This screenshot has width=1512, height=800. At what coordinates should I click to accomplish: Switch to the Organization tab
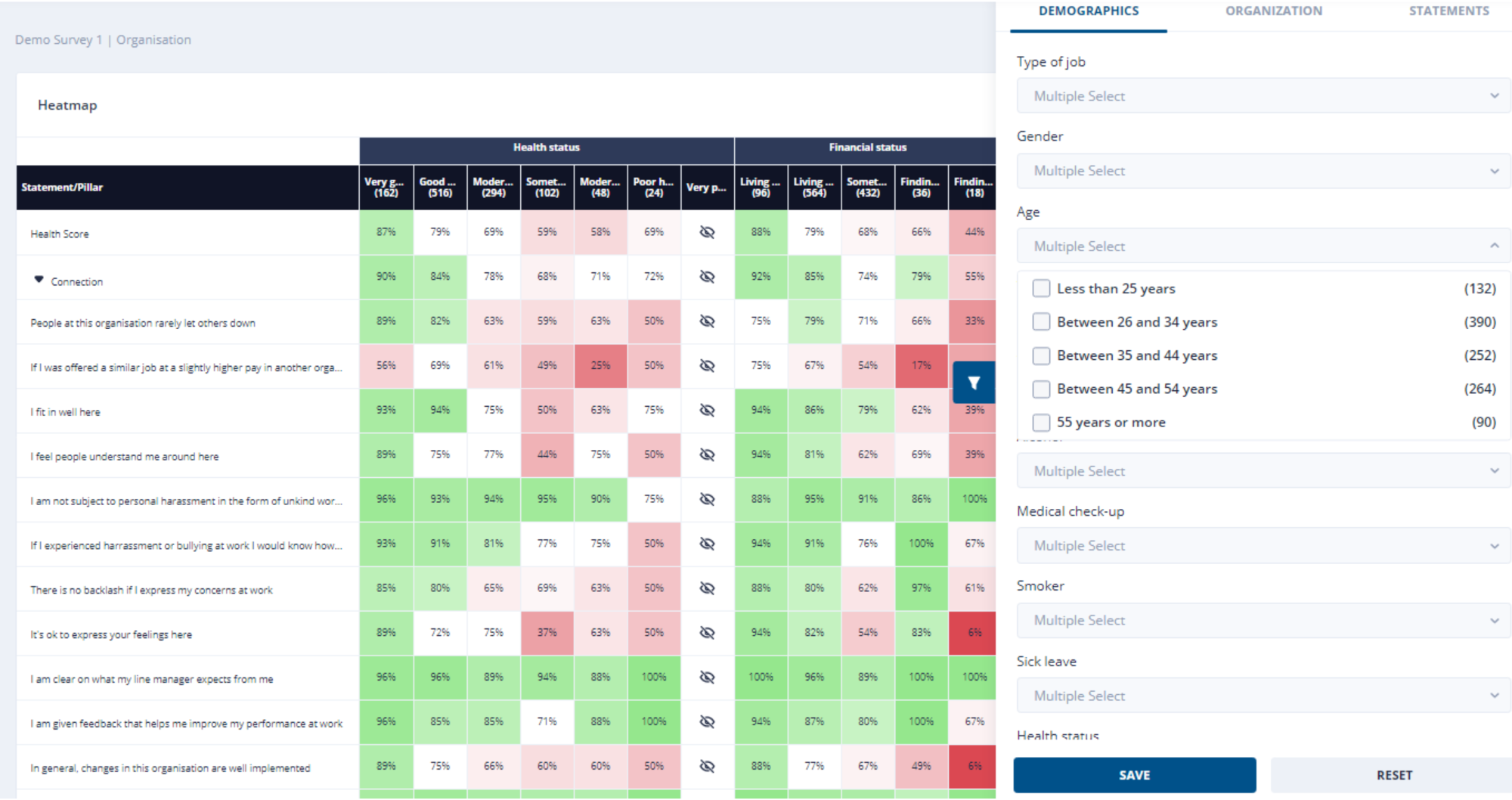[x=1274, y=11]
